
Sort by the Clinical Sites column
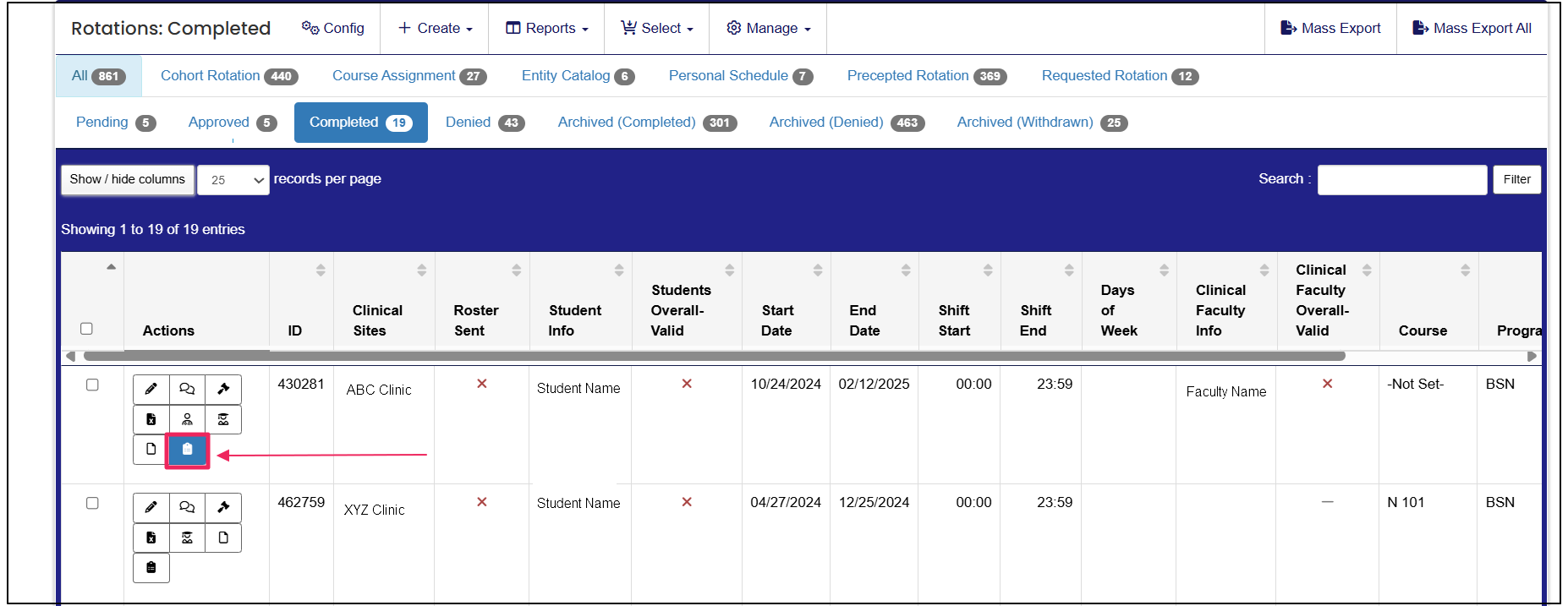point(421,270)
